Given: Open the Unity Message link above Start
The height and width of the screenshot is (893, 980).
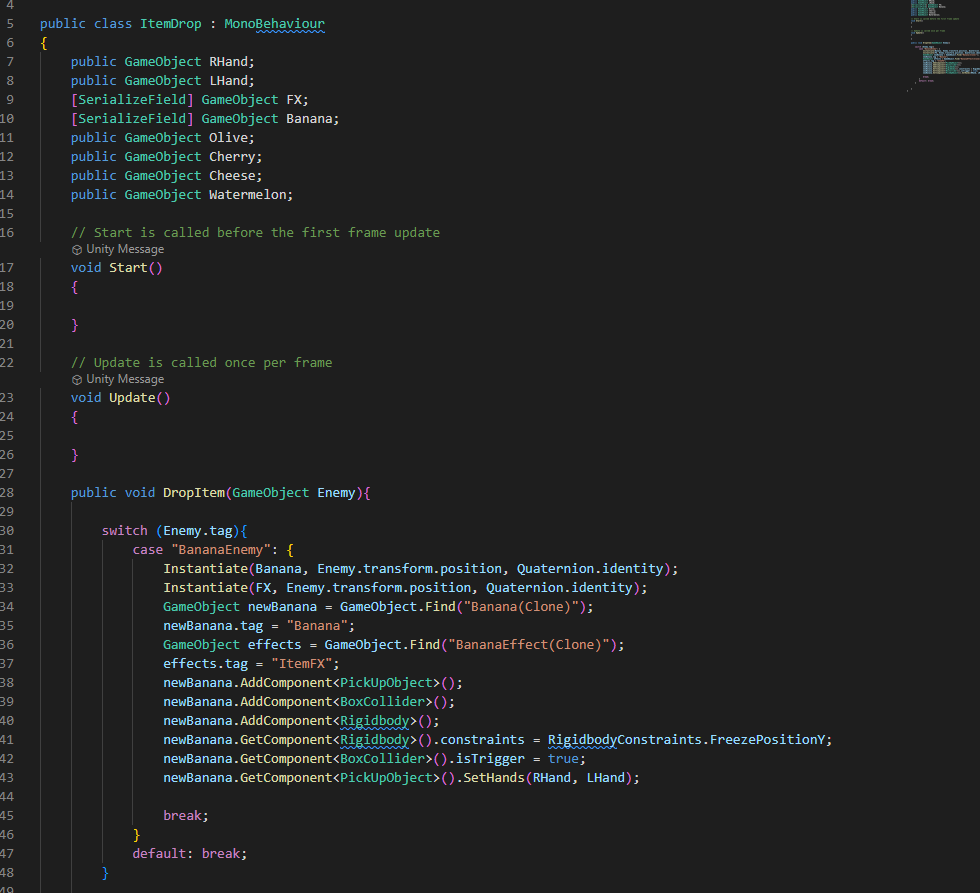Looking at the screenshot, I should 125,250.
